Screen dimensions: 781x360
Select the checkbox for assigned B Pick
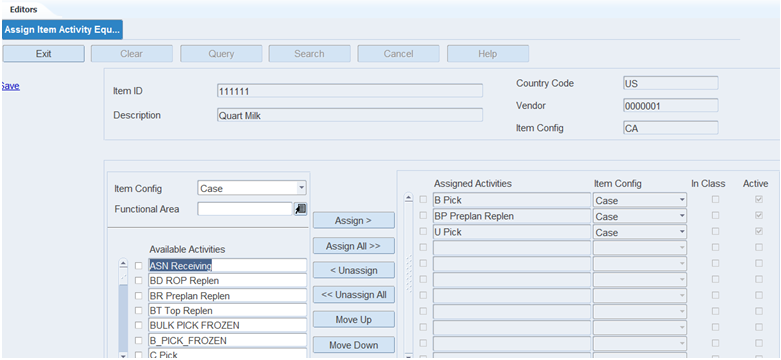click(x=423, y=200)
